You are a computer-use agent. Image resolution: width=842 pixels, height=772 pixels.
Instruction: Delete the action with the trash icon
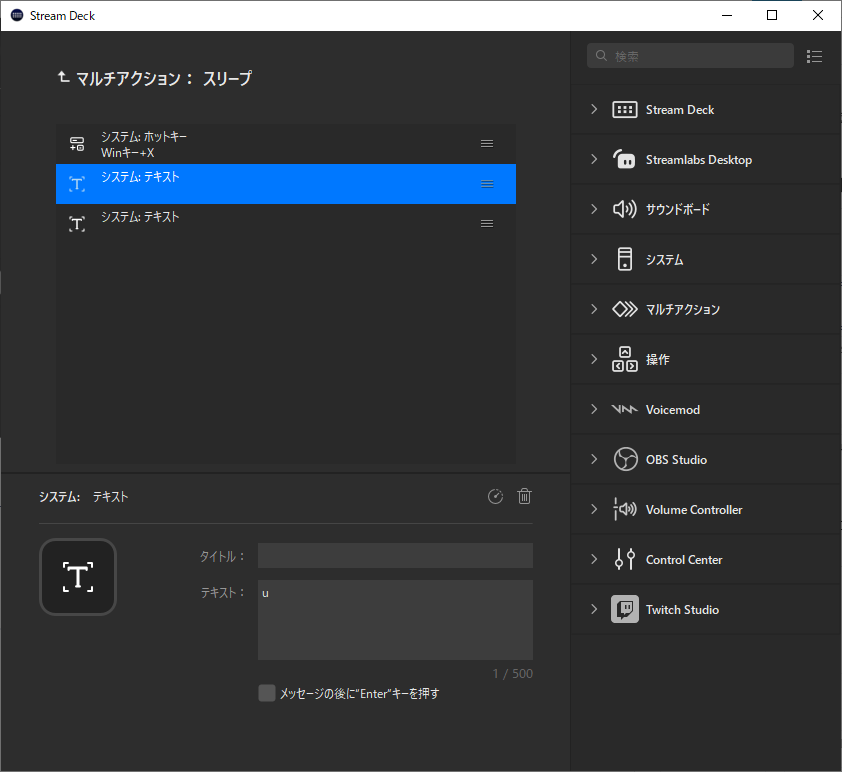524,497
